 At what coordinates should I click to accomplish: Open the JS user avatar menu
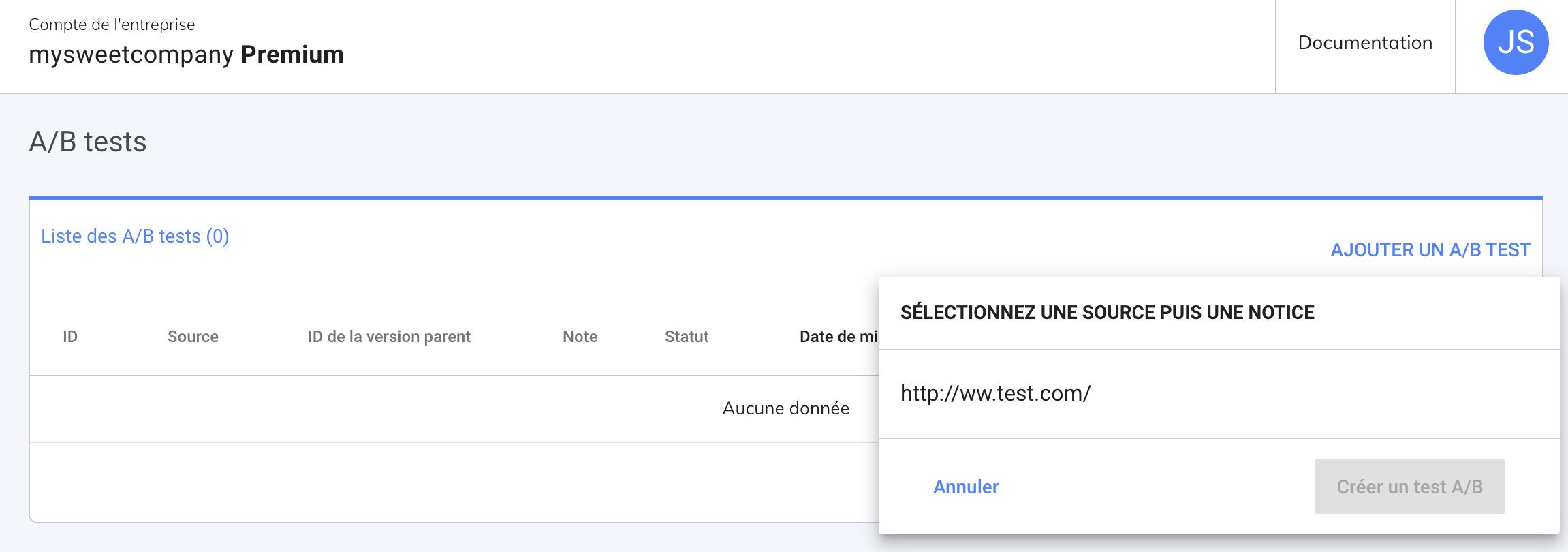(1516, 42)
